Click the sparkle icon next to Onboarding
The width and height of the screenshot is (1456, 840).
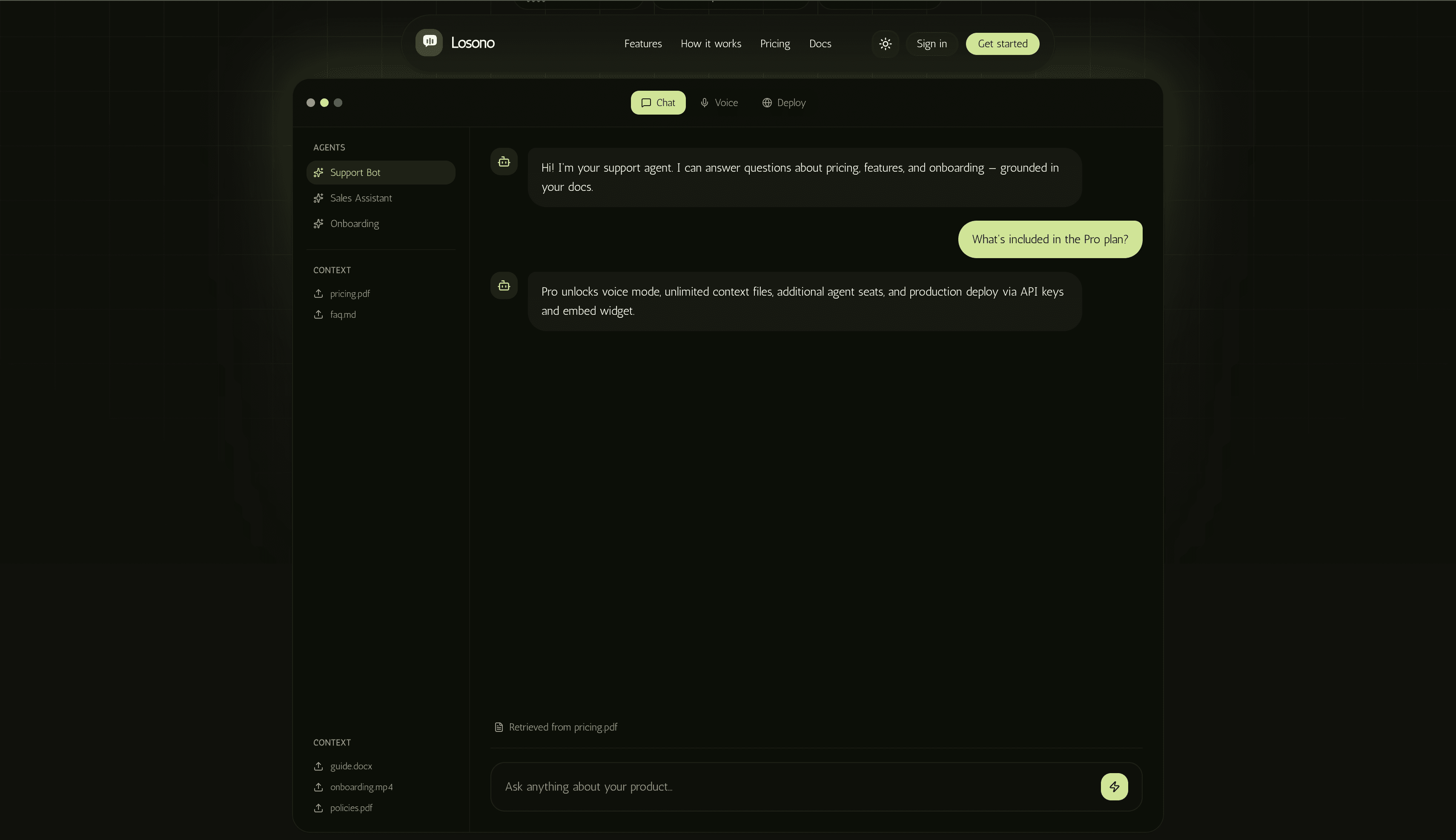click(x=318, y=223)
